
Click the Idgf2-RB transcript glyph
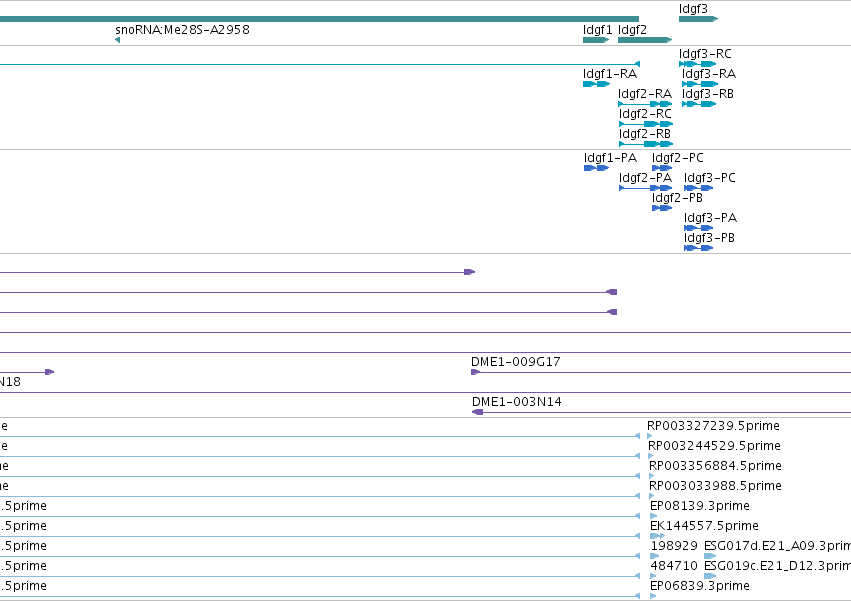[x=646, y=144]
